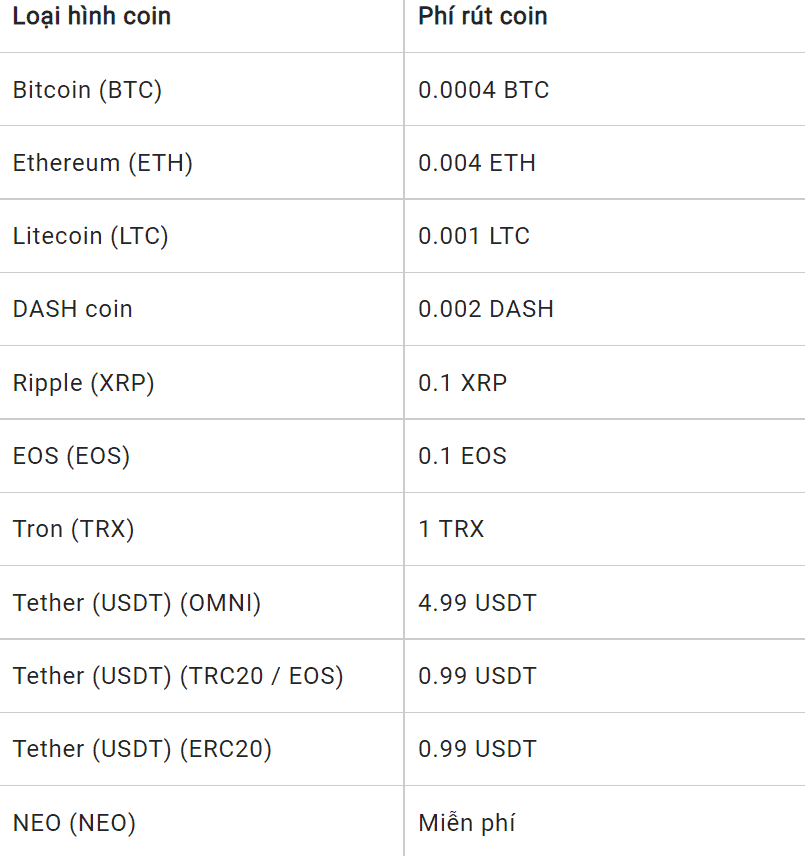
Task: Select the Tron (TRX) cell
Action: coord(73,529)
